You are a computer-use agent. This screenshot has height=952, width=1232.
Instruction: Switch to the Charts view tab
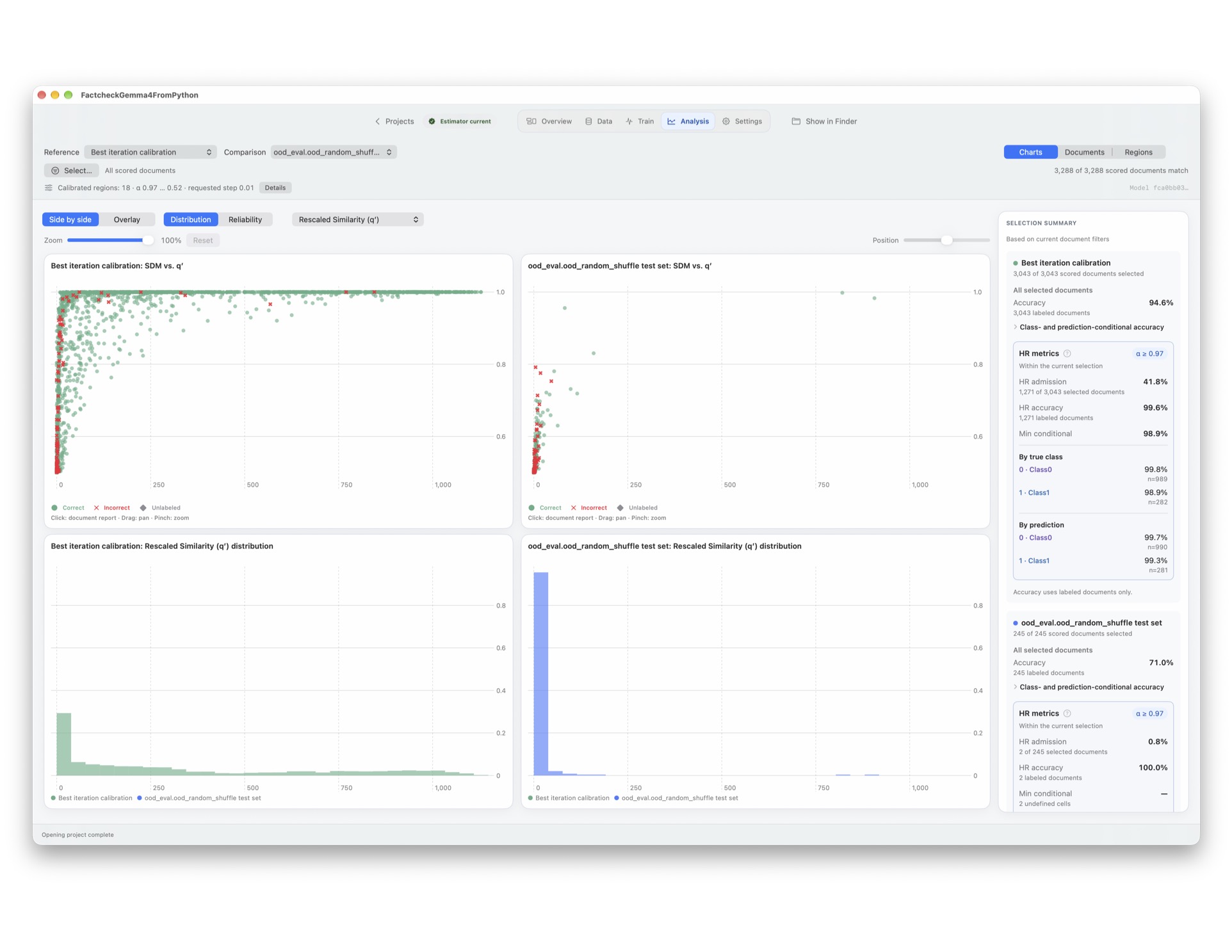click(1030, 152)
